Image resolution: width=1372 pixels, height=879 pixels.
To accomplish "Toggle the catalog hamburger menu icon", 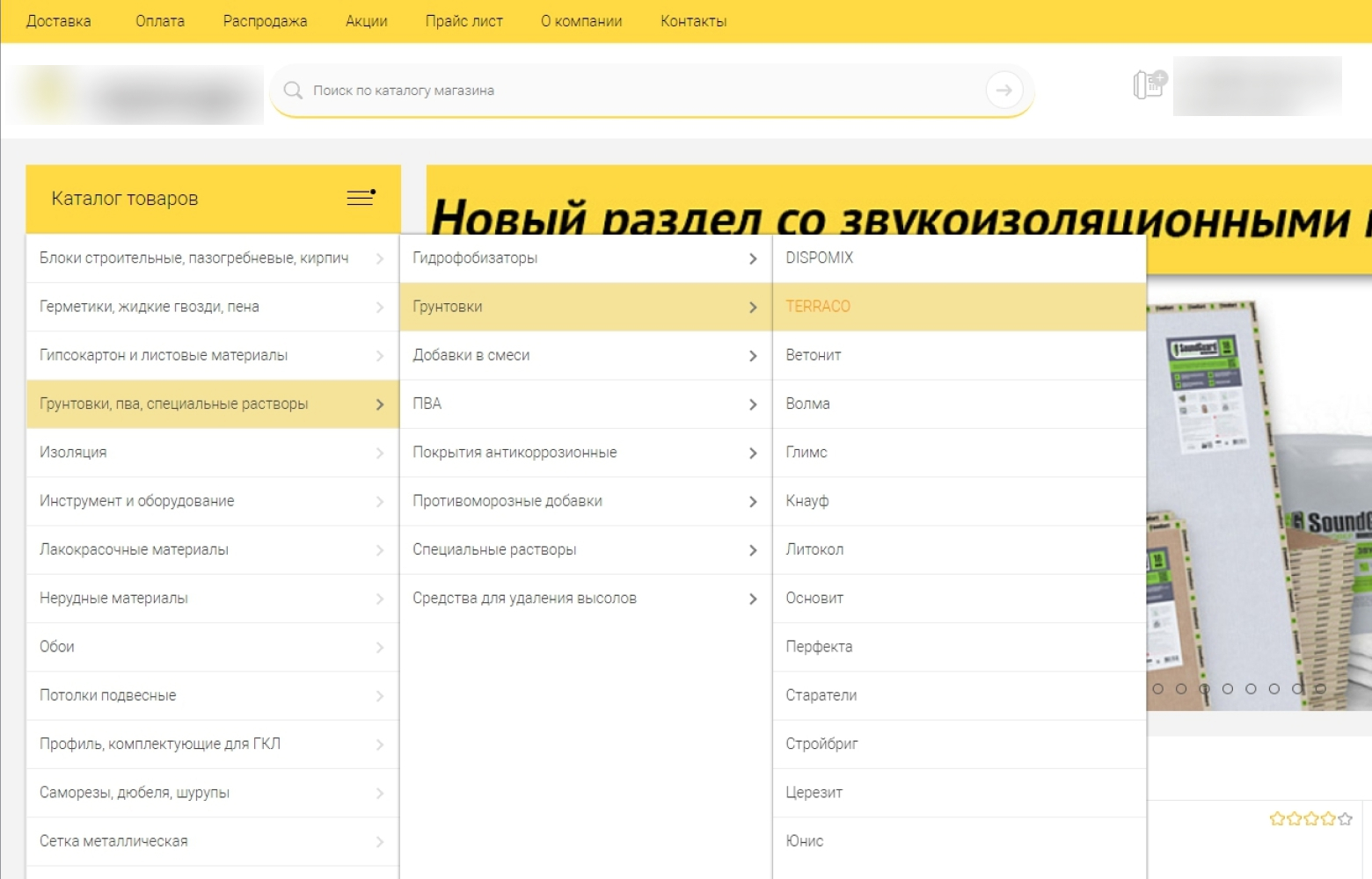I will coord(361,198).
